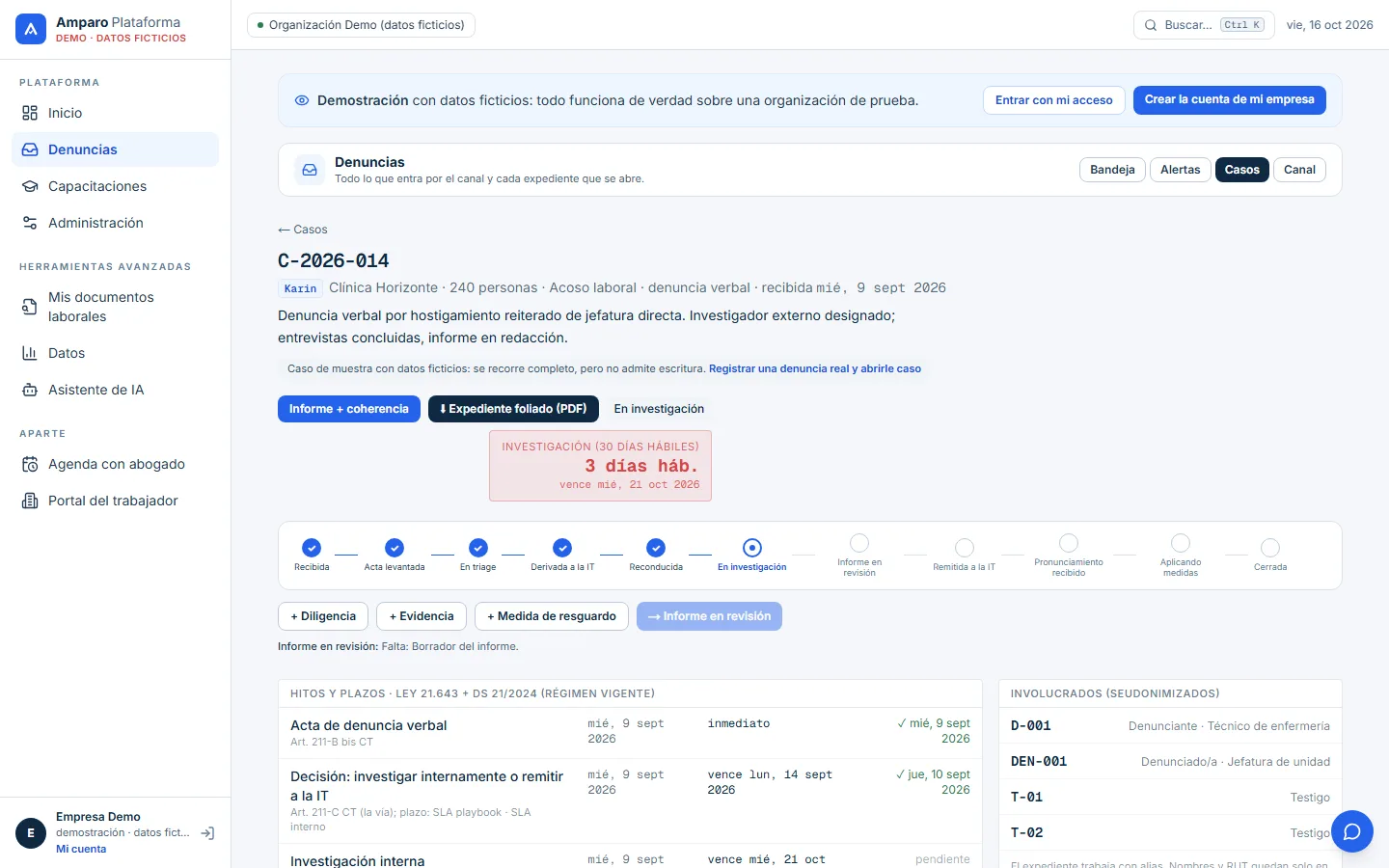
Task: Click the Amparo logo icon
Action: click(x=31, y=29)
